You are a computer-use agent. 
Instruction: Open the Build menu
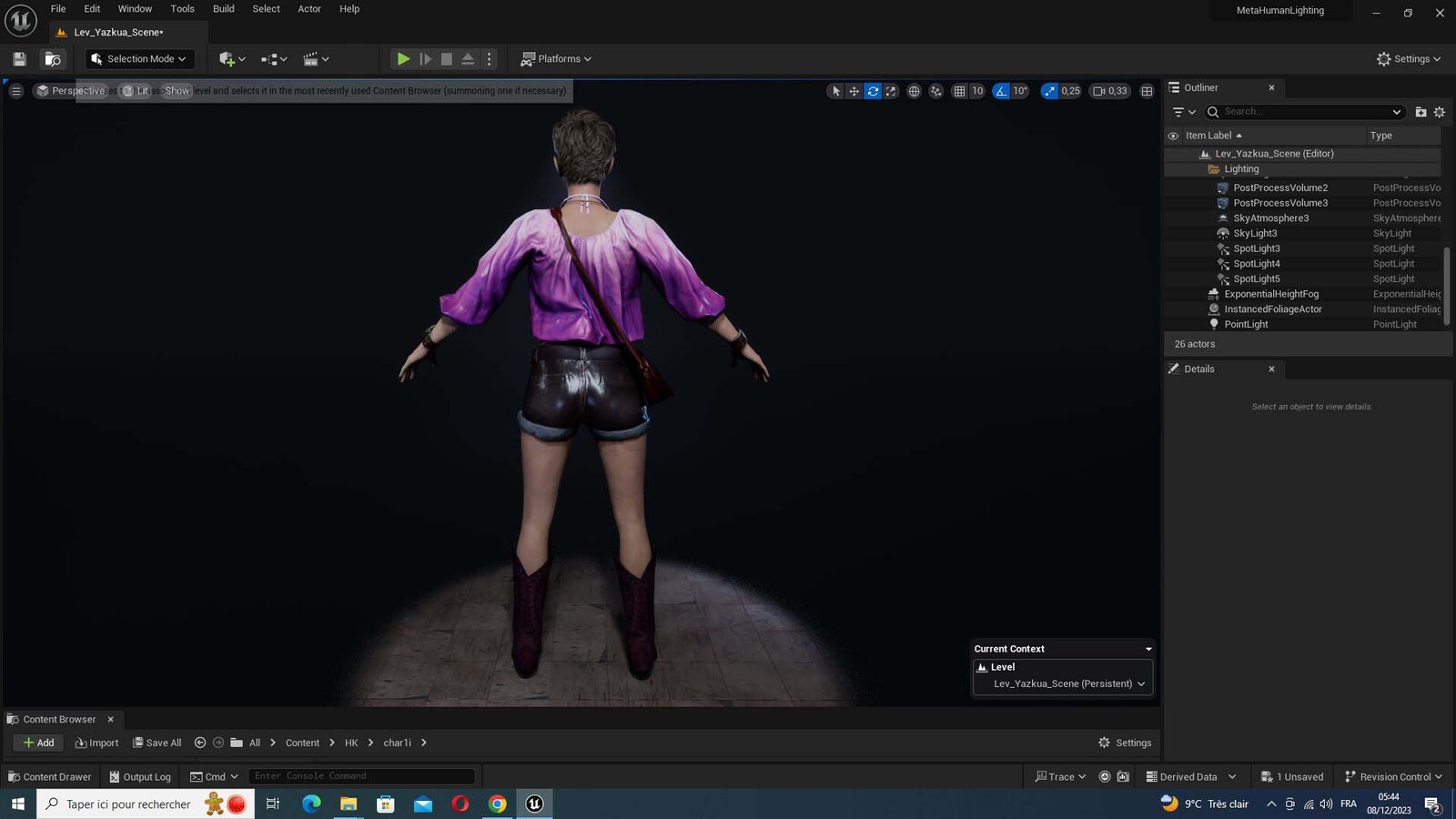pyautogui.click(x=223, y=9)
